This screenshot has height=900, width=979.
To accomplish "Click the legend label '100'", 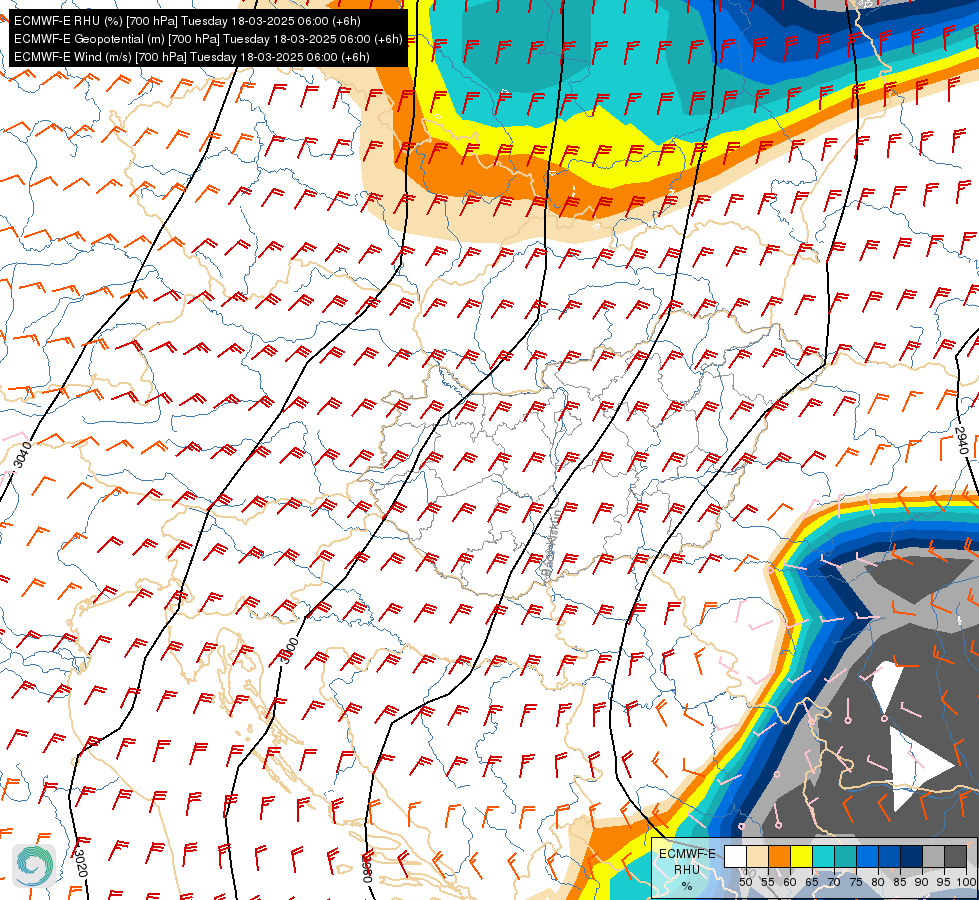I will (966, 882).
